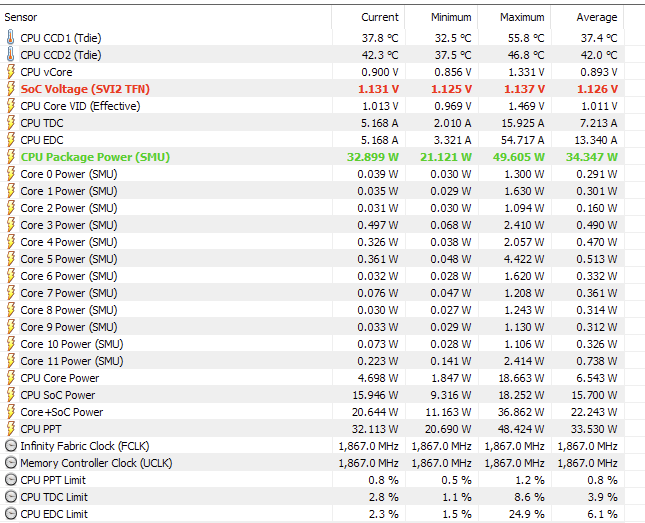Click lightning icon beside CPU SoC Power

click(x=11, y=395)
